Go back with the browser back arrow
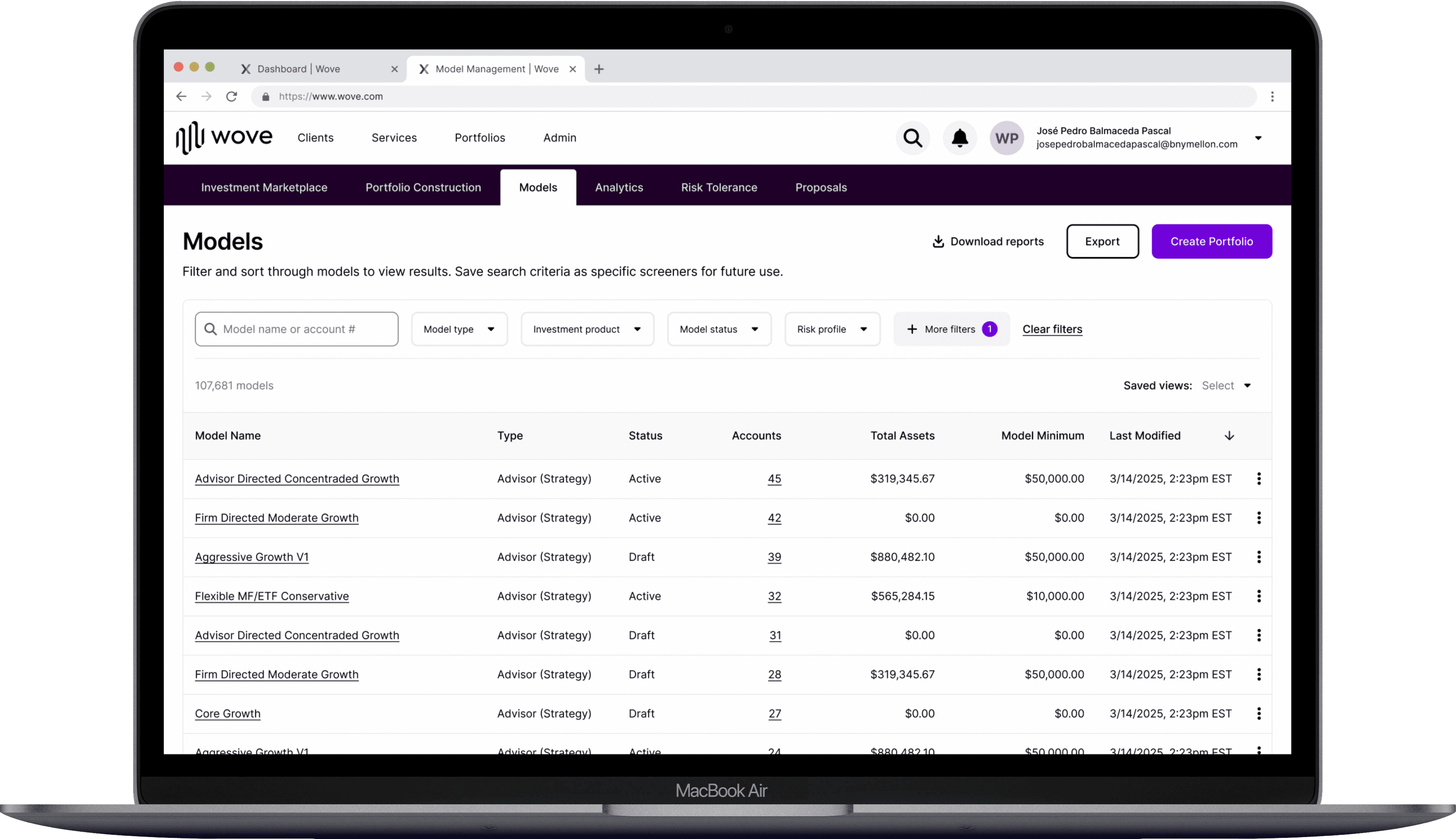The height and width of the screenshot is (839, 1456). pos(181,96)
